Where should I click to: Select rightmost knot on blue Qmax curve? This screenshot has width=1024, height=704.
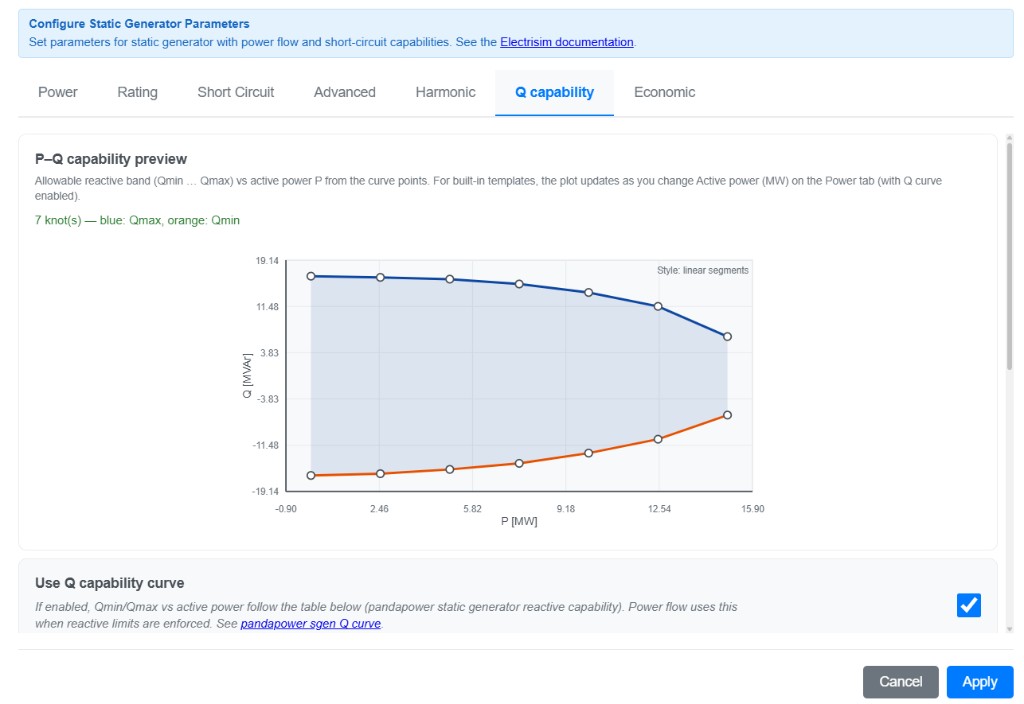pos(727,337)
